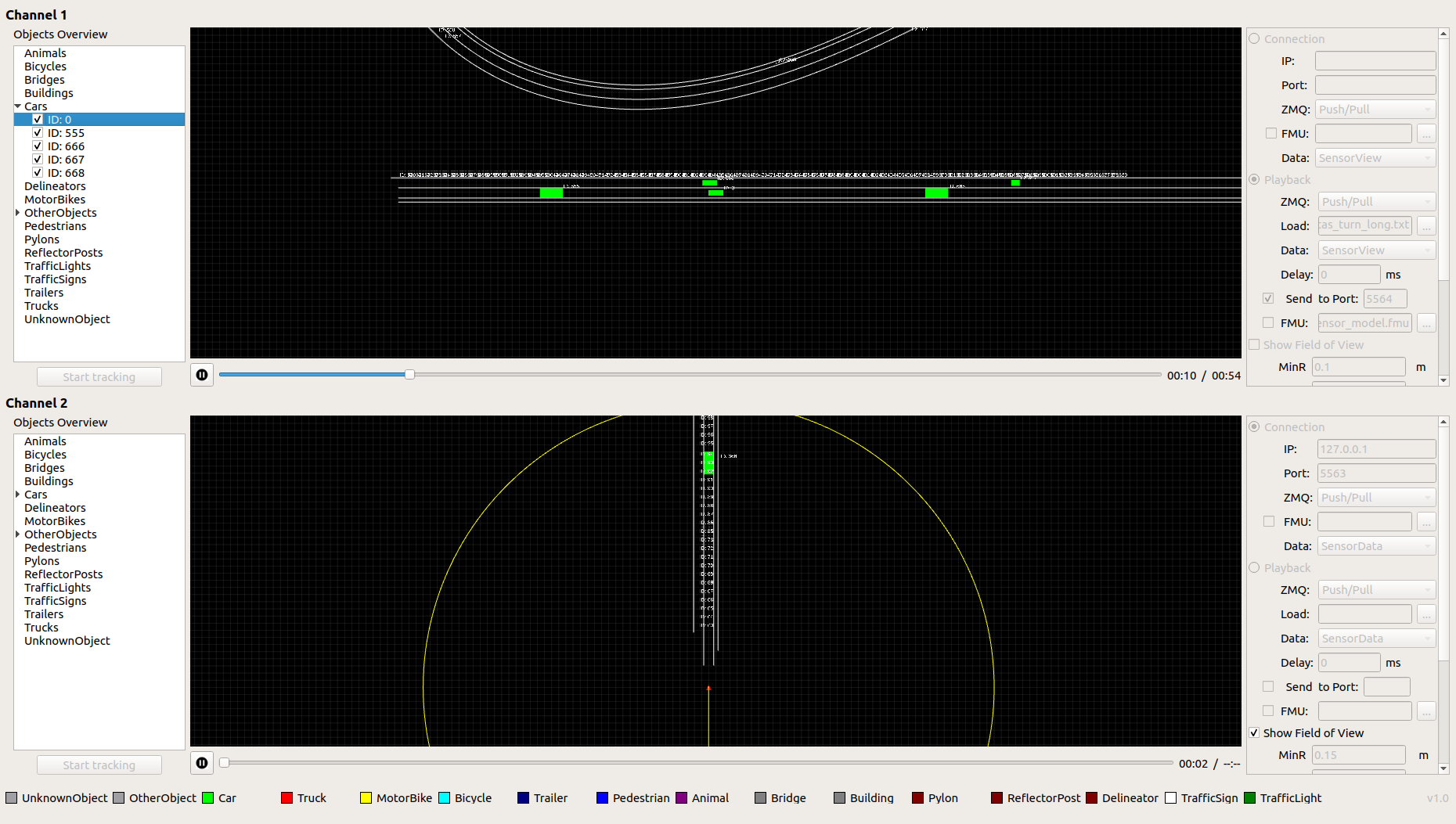The height and width of the screenshot is (824, 1456).
Task: Select the Playback radio in Channel 1
Action: click(x=1254, y=179)
